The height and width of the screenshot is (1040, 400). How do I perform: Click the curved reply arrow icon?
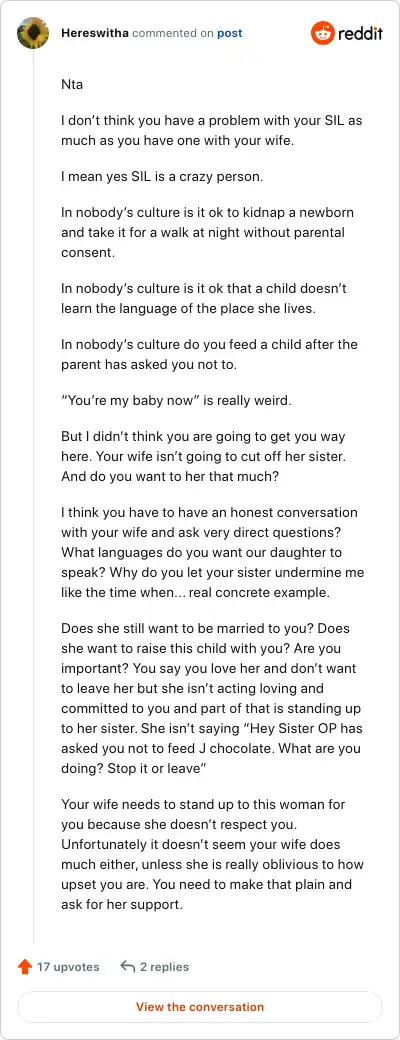click(128, 966)
